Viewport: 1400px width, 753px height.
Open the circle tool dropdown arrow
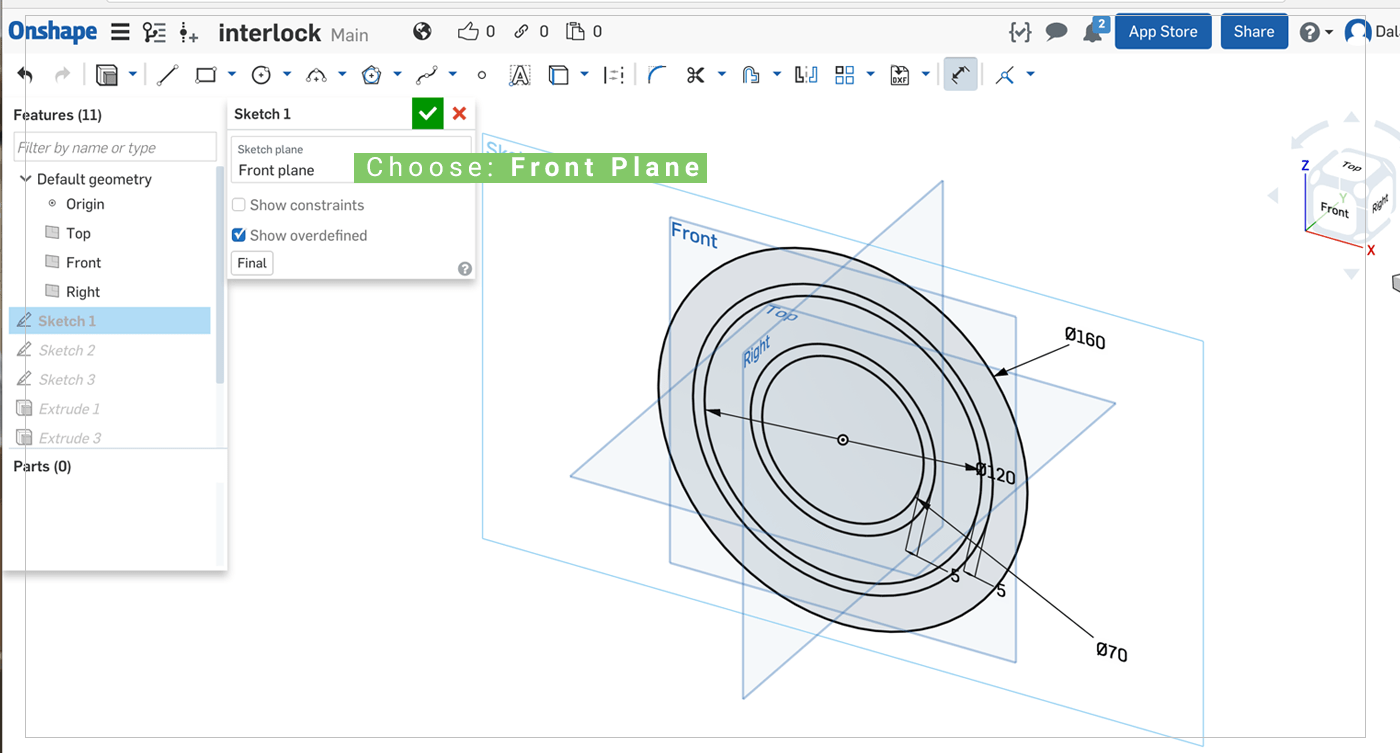(287, 75)
